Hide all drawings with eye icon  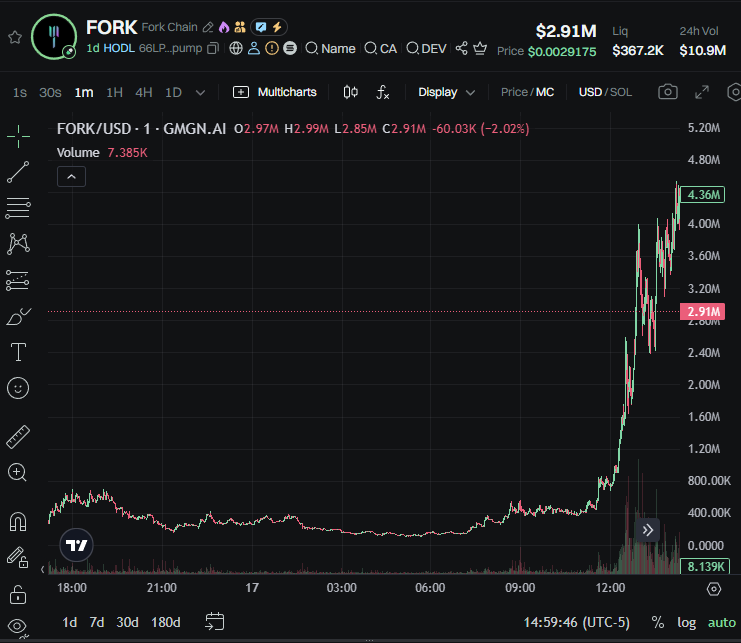coord(17,626)
